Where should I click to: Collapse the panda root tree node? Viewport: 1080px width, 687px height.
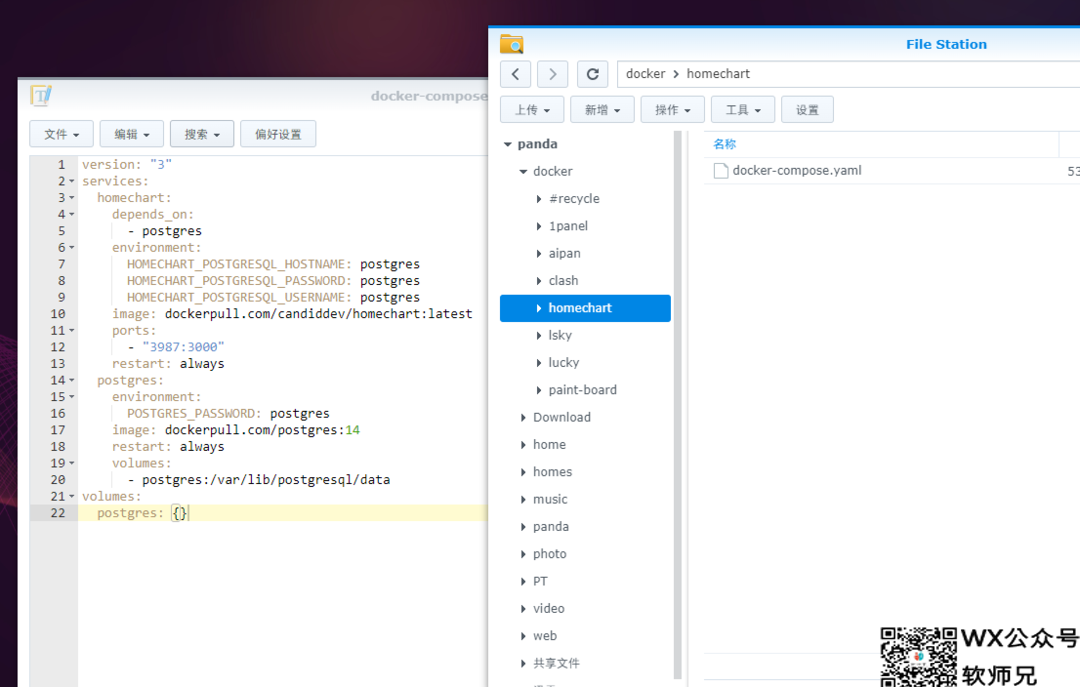tap(508, 144)
